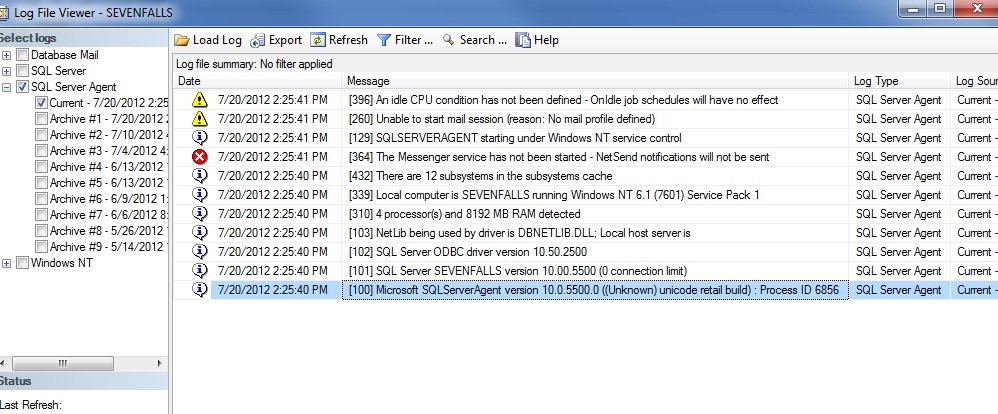This screenshot has width=998, height=414.
Task: Open the Filter funnel icon
Action: [384, 40]
